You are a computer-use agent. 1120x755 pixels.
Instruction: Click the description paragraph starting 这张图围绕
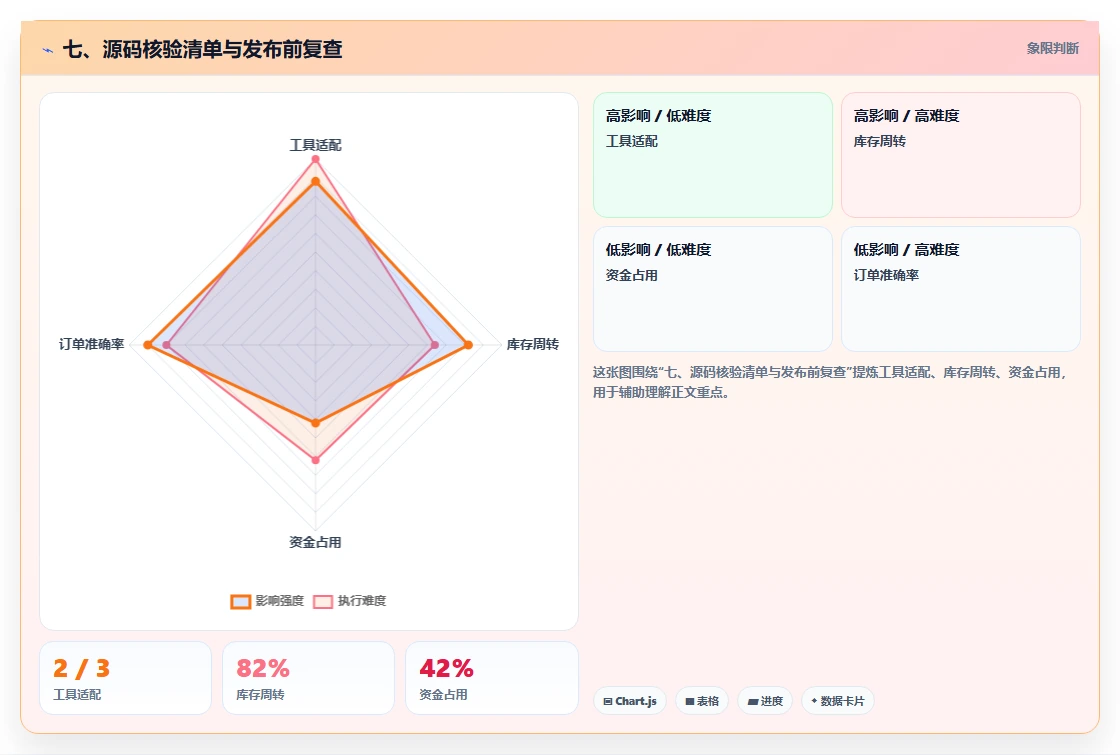click(830, 382)
